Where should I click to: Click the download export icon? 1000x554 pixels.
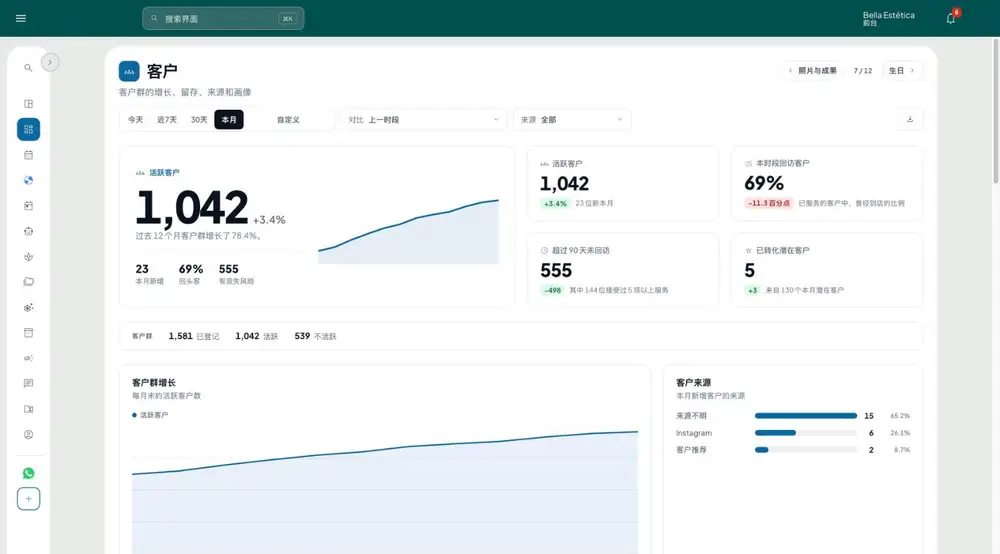[910, 119]
